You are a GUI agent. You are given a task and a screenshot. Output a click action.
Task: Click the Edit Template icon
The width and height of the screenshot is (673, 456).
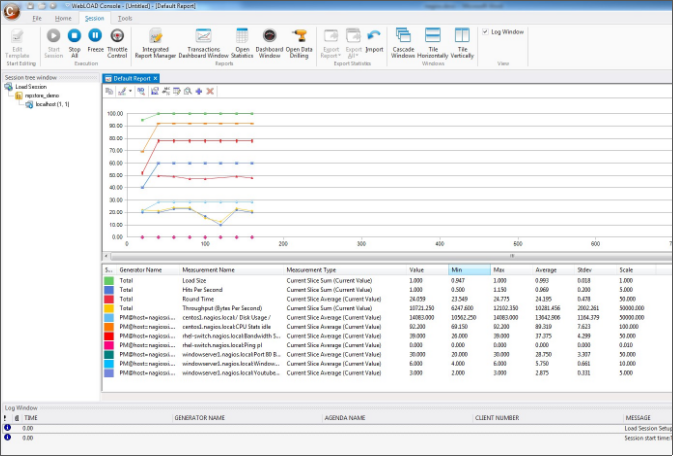17,36
